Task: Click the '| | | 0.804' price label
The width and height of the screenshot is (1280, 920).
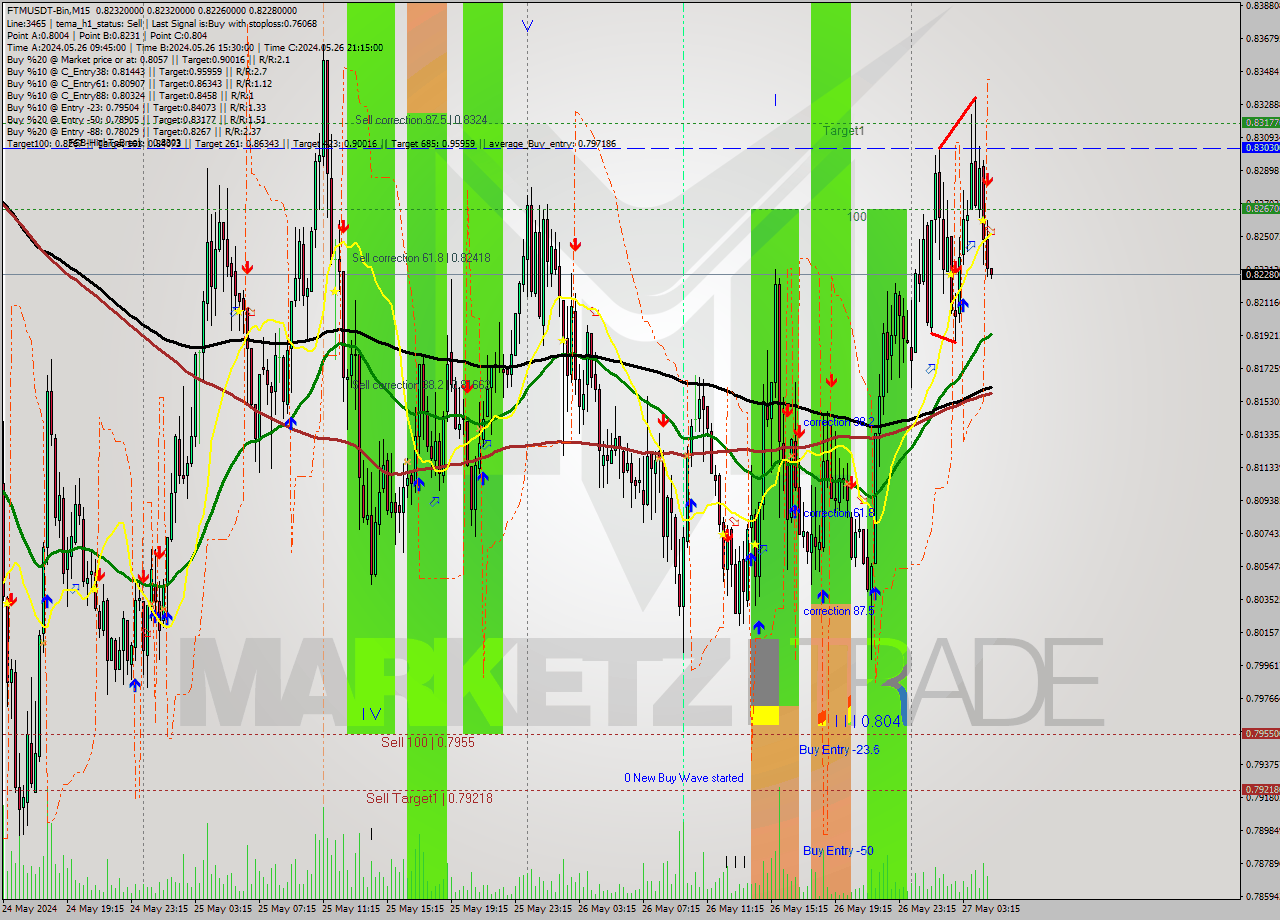Action: (868, 721)
